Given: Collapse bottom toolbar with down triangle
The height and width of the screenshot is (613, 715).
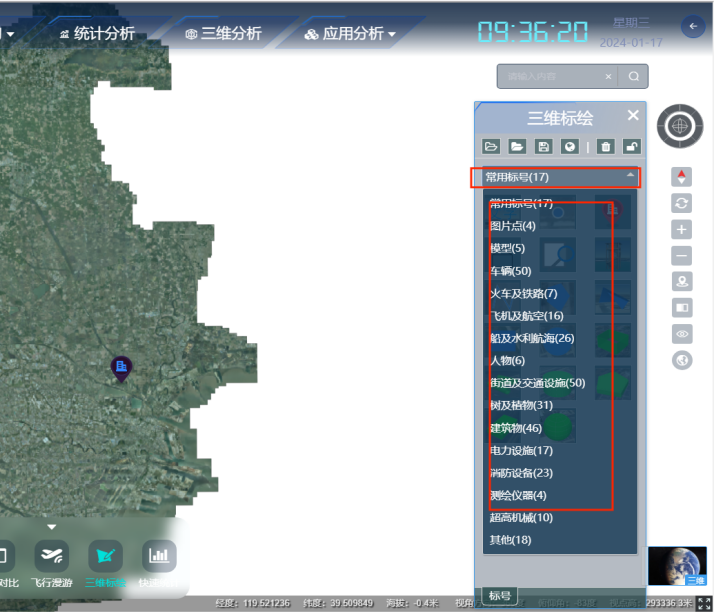Looking at the screenshot, I should (x=52, y=527).
